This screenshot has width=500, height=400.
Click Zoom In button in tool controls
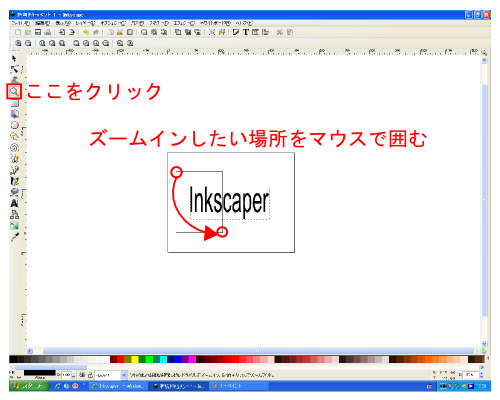tap(18, 43)
